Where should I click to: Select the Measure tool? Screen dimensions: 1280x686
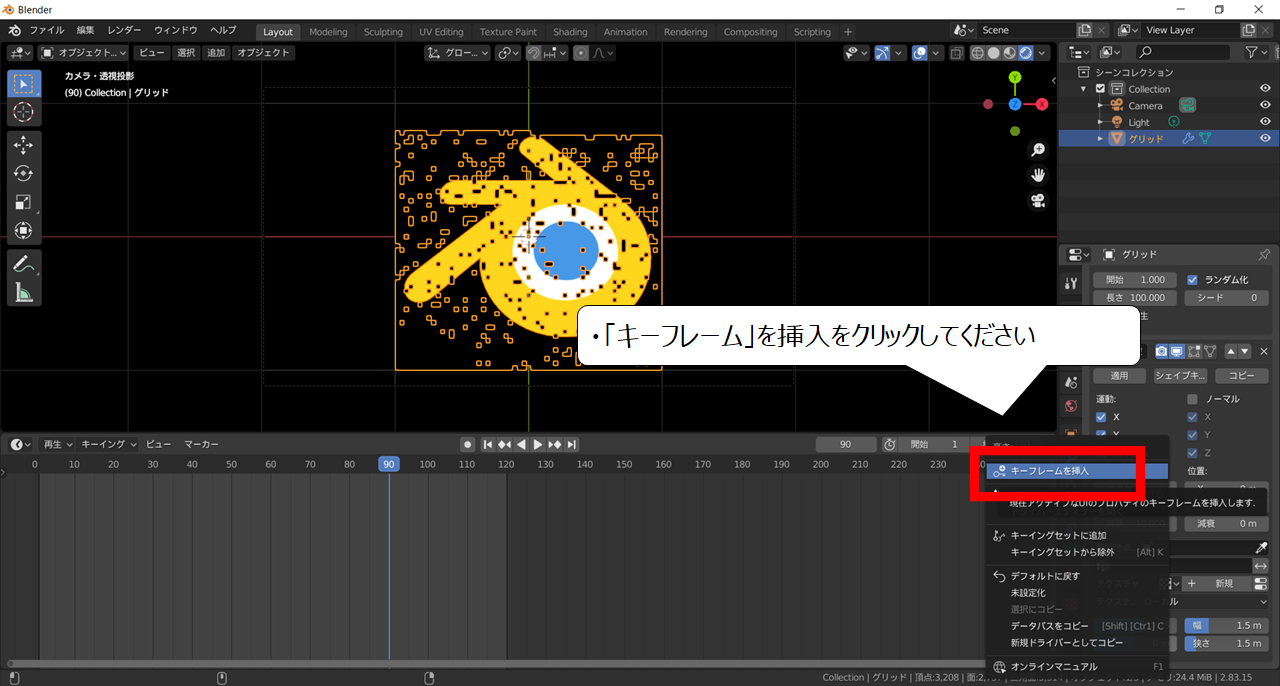coord(23,292)
